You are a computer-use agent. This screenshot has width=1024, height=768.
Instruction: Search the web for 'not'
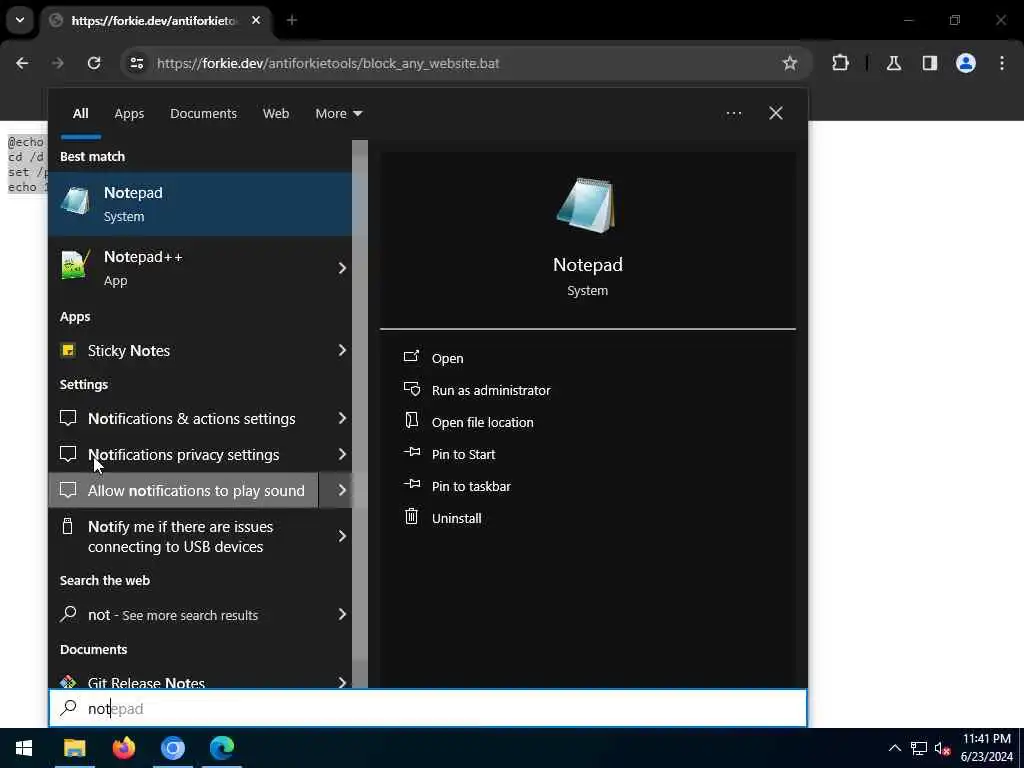coord(183,615)
